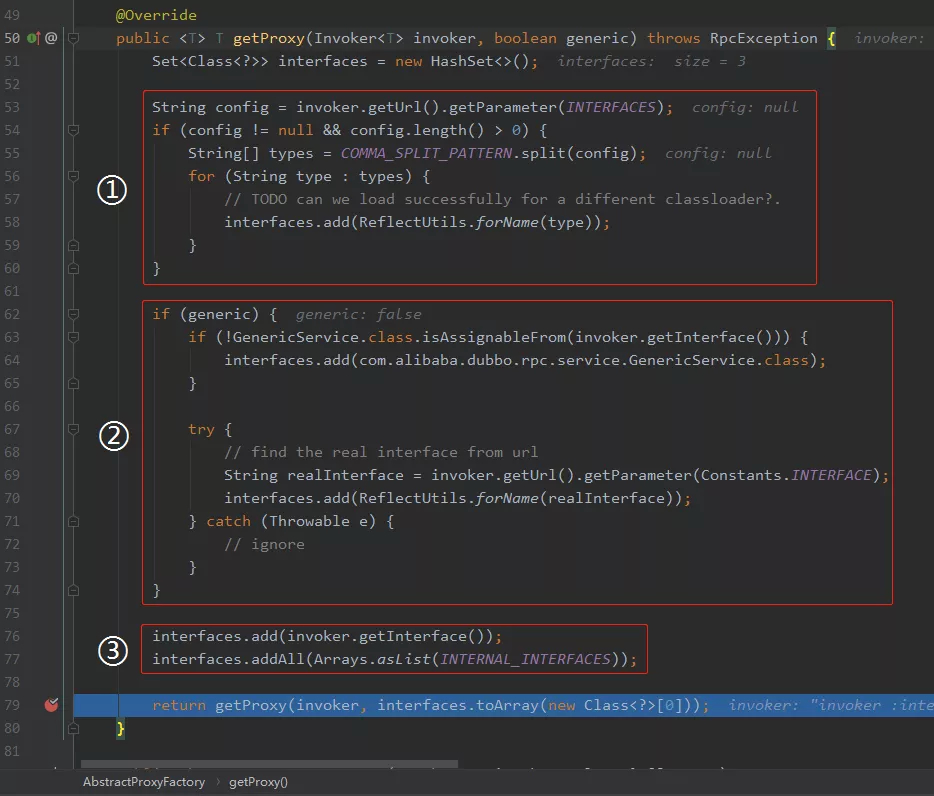Click invoker.getInterface() on line 76
Viewport: 934px width, 796px height.
(387, 636)
